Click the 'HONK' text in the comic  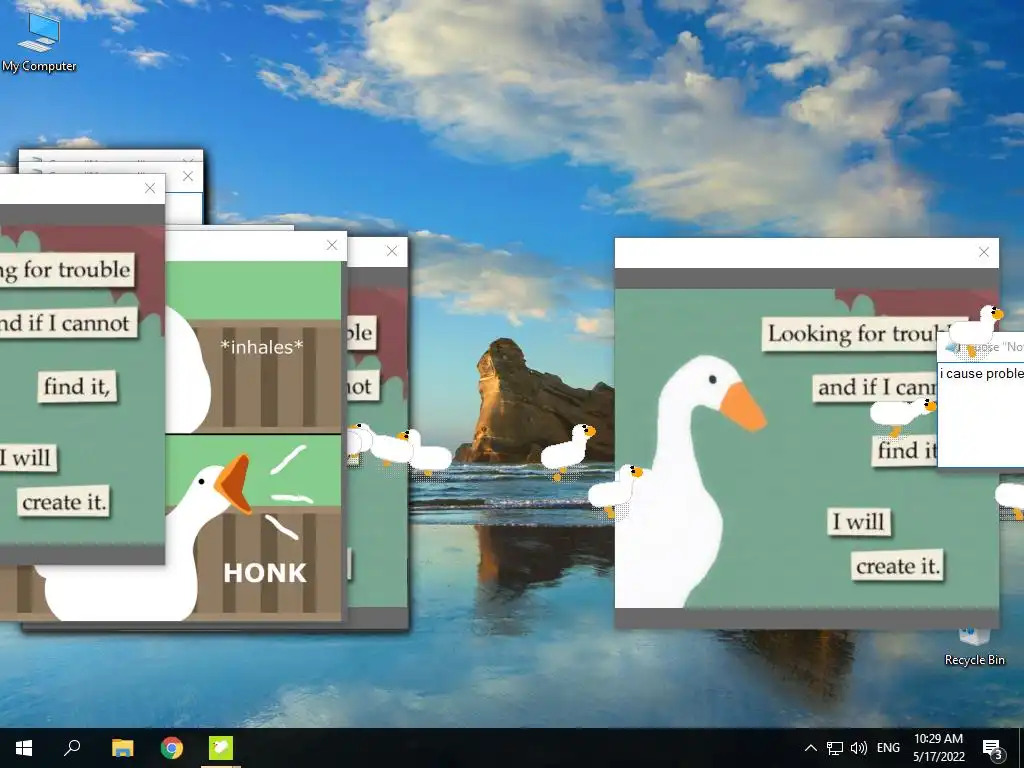264,573
